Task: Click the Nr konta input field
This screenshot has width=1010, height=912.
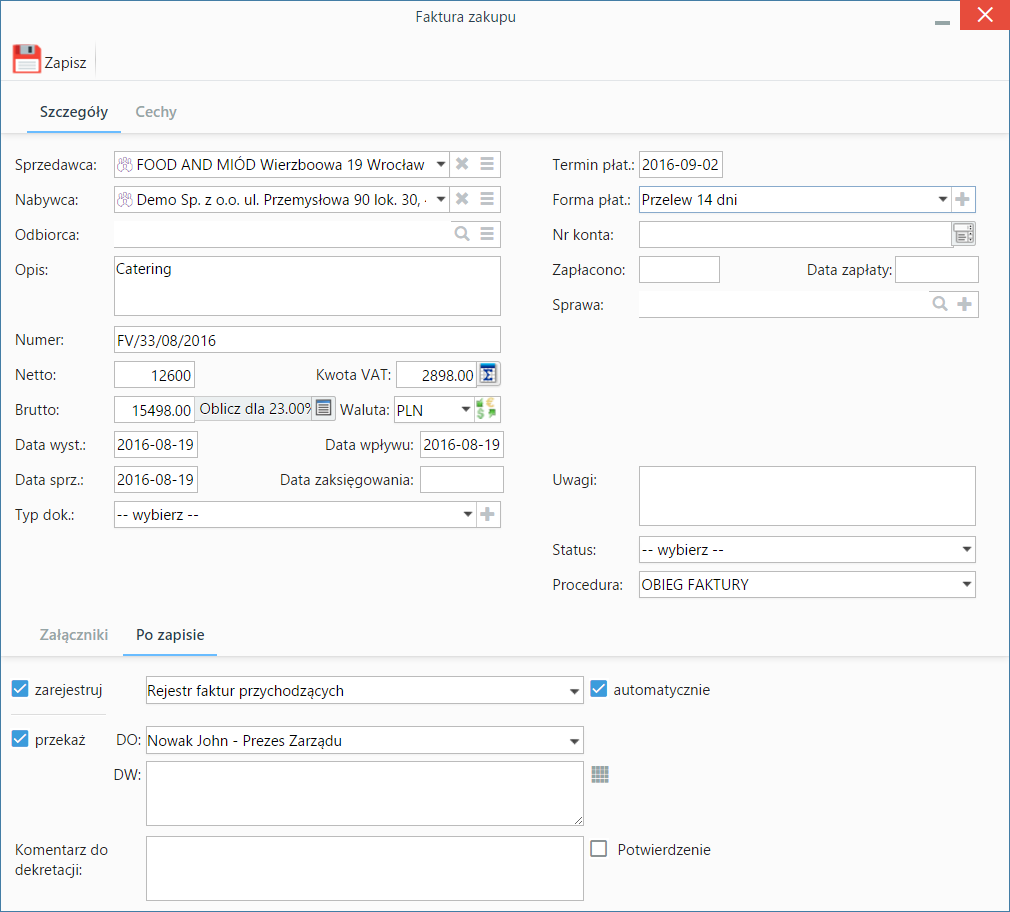Action: (x=796, y=234)
